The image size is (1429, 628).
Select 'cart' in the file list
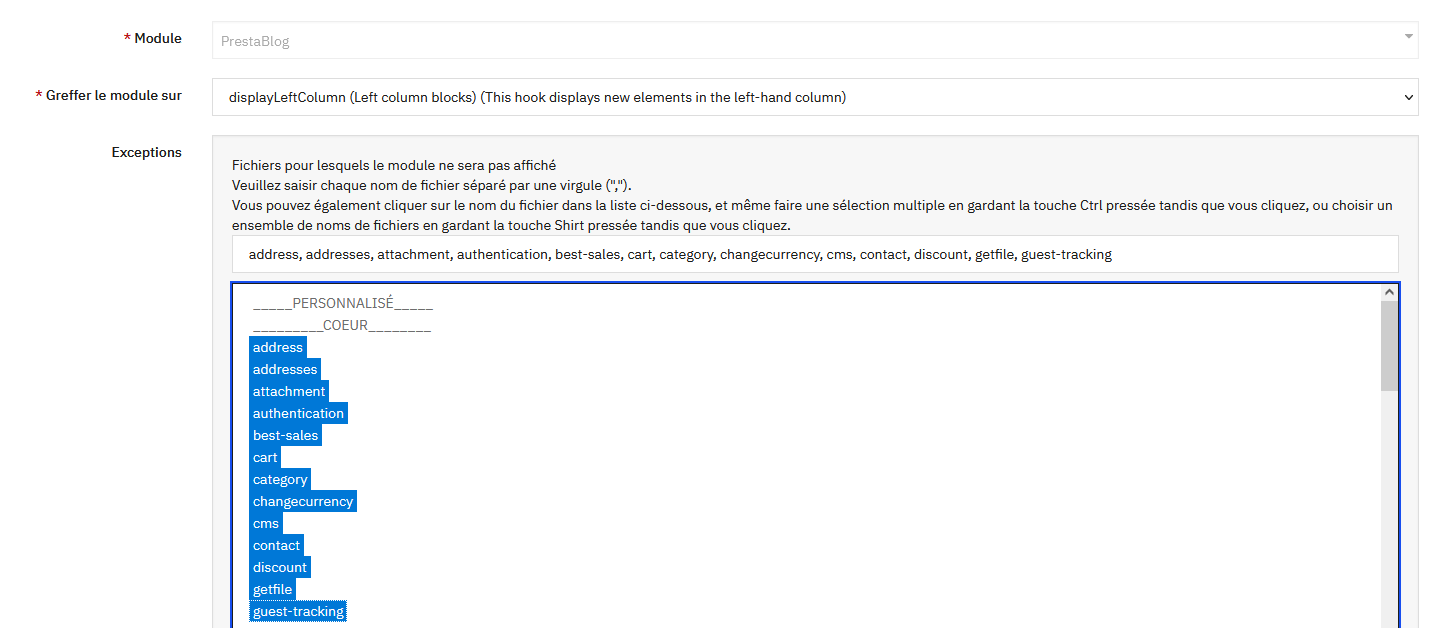coord(265,458)
